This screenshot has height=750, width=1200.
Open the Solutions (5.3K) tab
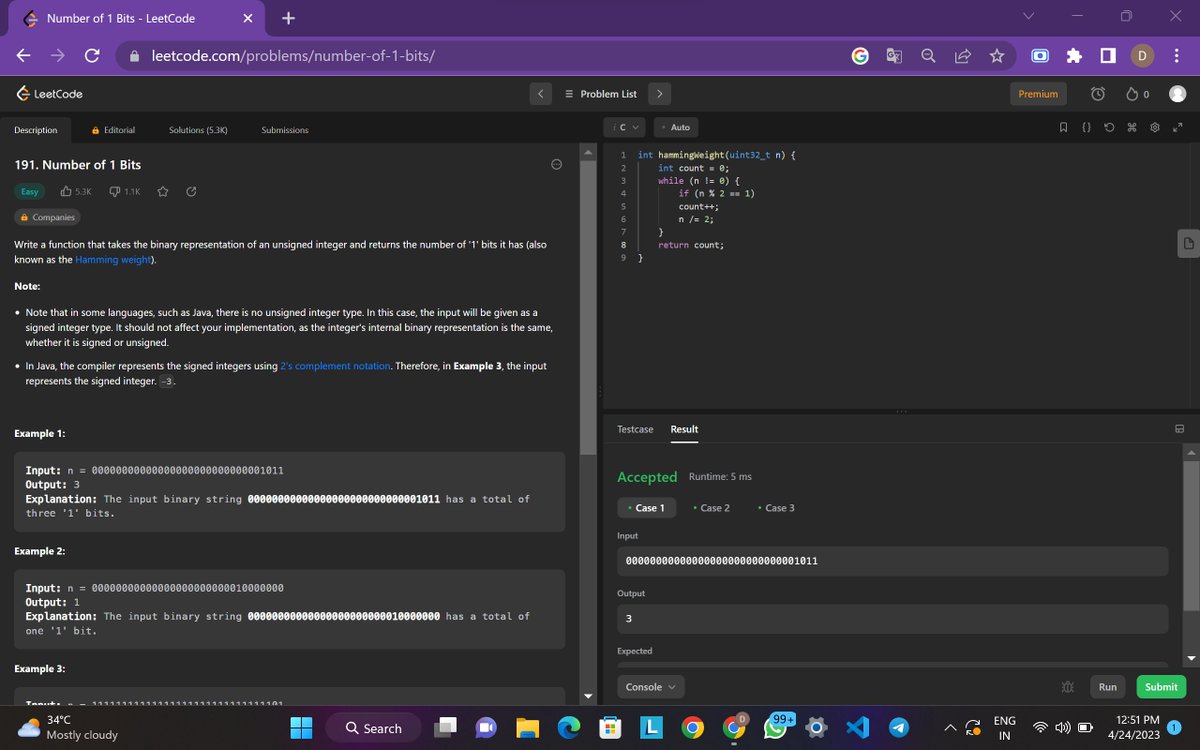coord(198,130)
